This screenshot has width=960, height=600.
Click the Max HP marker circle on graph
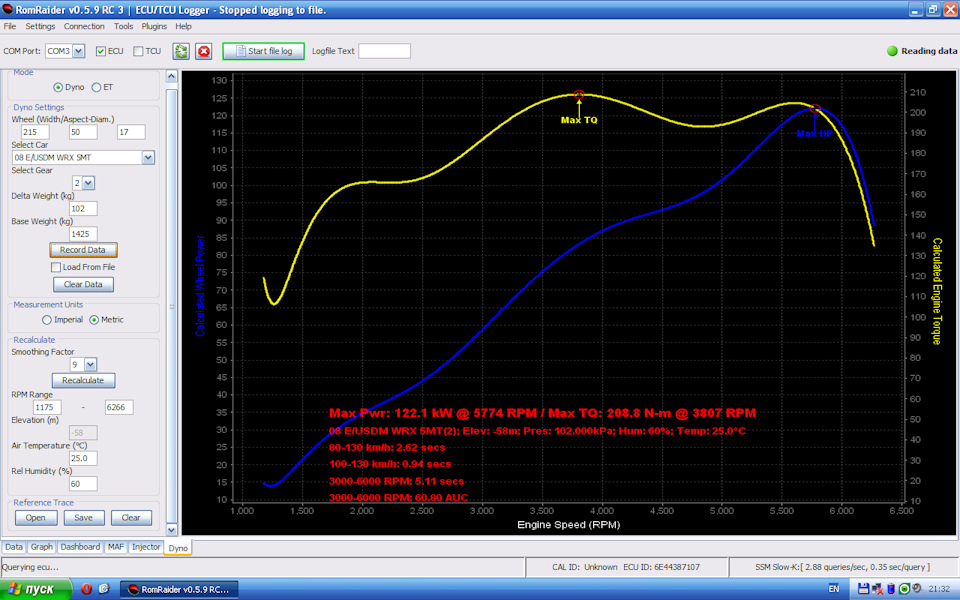(x=815, y=109)
